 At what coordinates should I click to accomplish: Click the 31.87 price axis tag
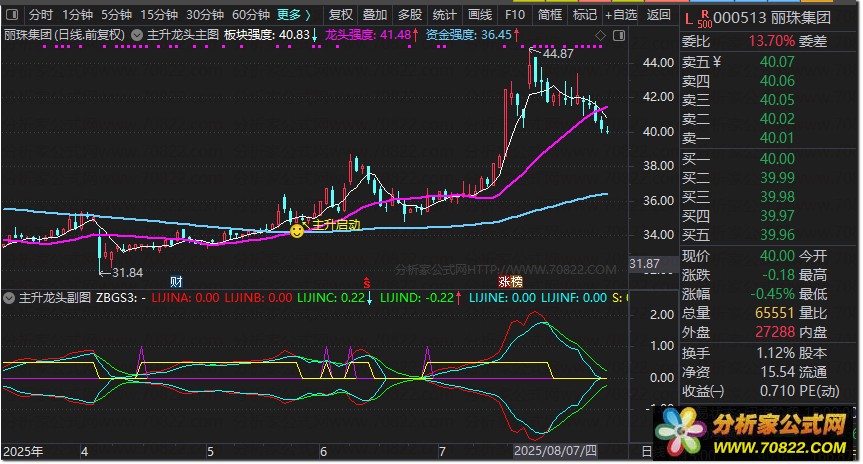point(644,264)
